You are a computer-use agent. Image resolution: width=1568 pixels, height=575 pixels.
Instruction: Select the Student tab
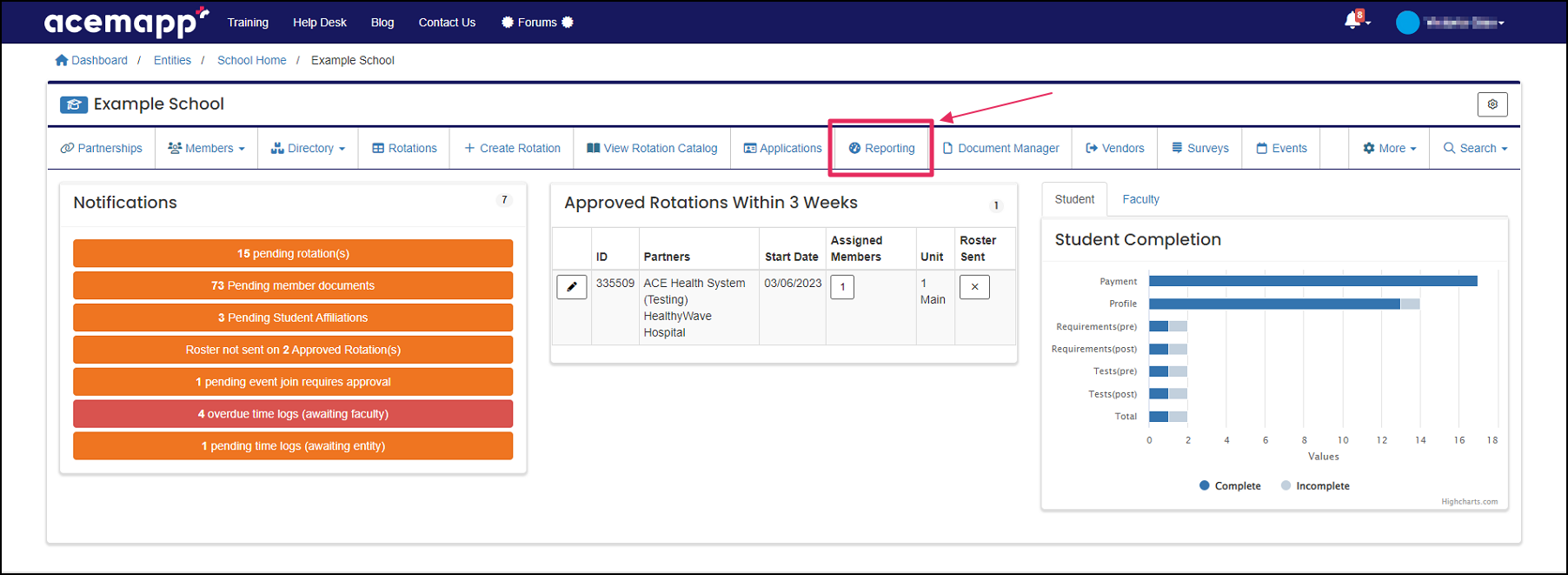click(1074, 199)
